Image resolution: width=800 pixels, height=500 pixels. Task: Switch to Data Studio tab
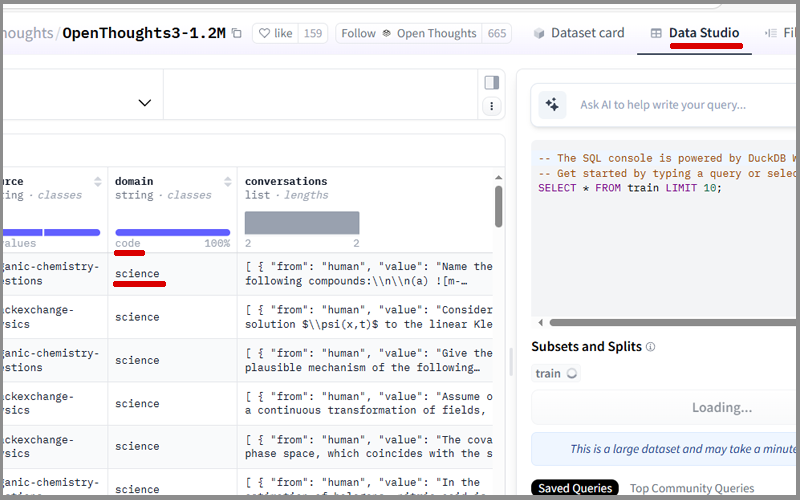tap(694, 33)
